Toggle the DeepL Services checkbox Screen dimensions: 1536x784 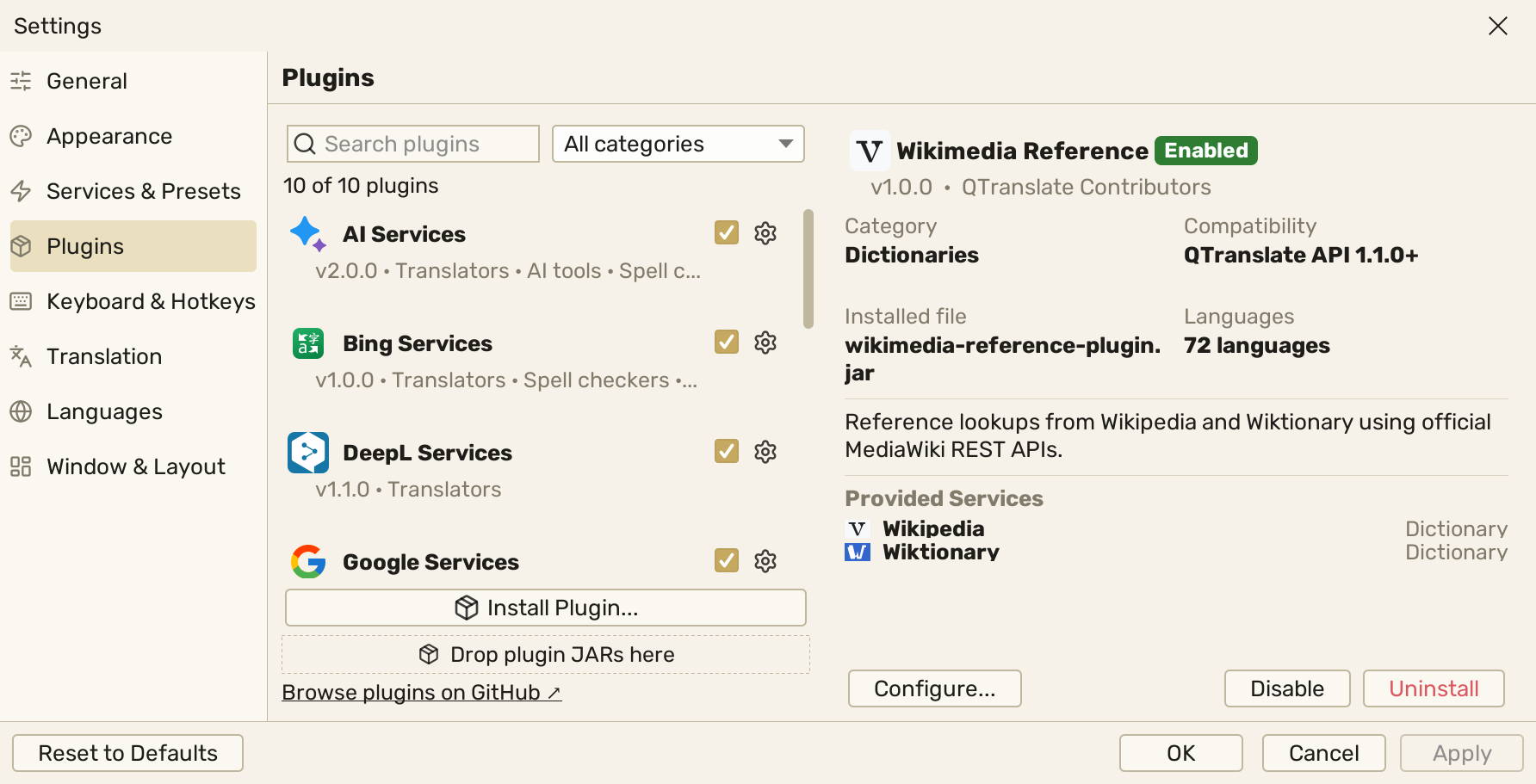click(727, 451)
